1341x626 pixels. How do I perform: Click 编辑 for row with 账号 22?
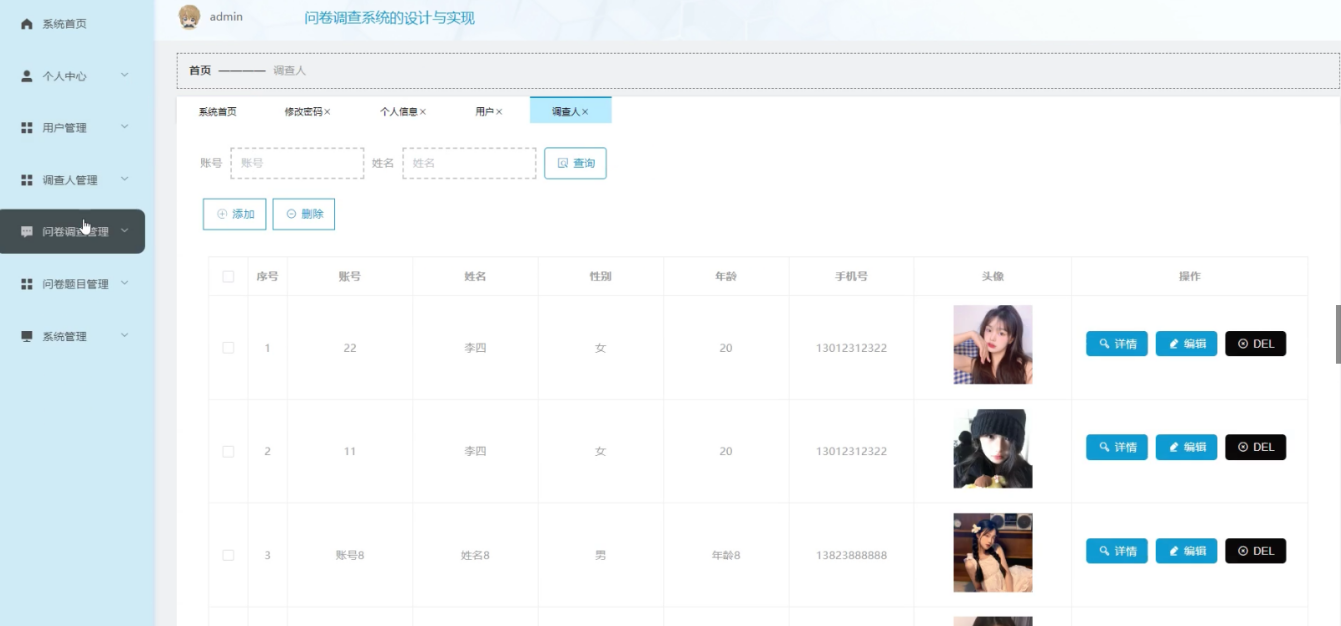click(1186, 344)
